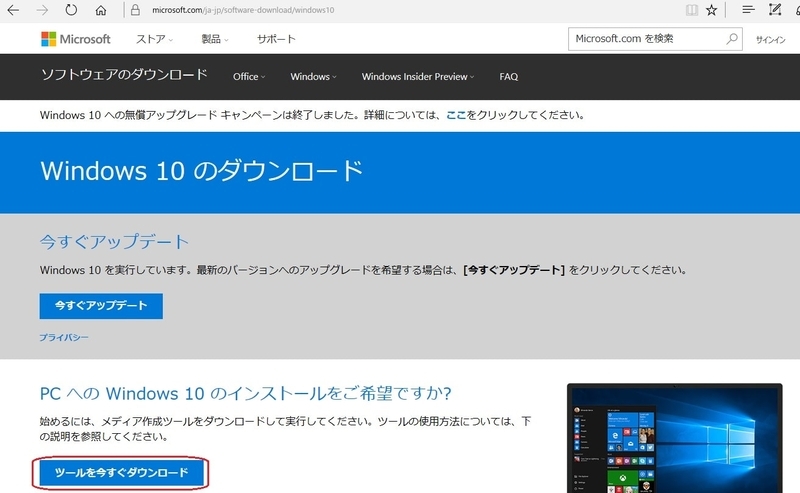The image size is (800, 493).
Task: Click the address bar URL
Action: (243, 10)
